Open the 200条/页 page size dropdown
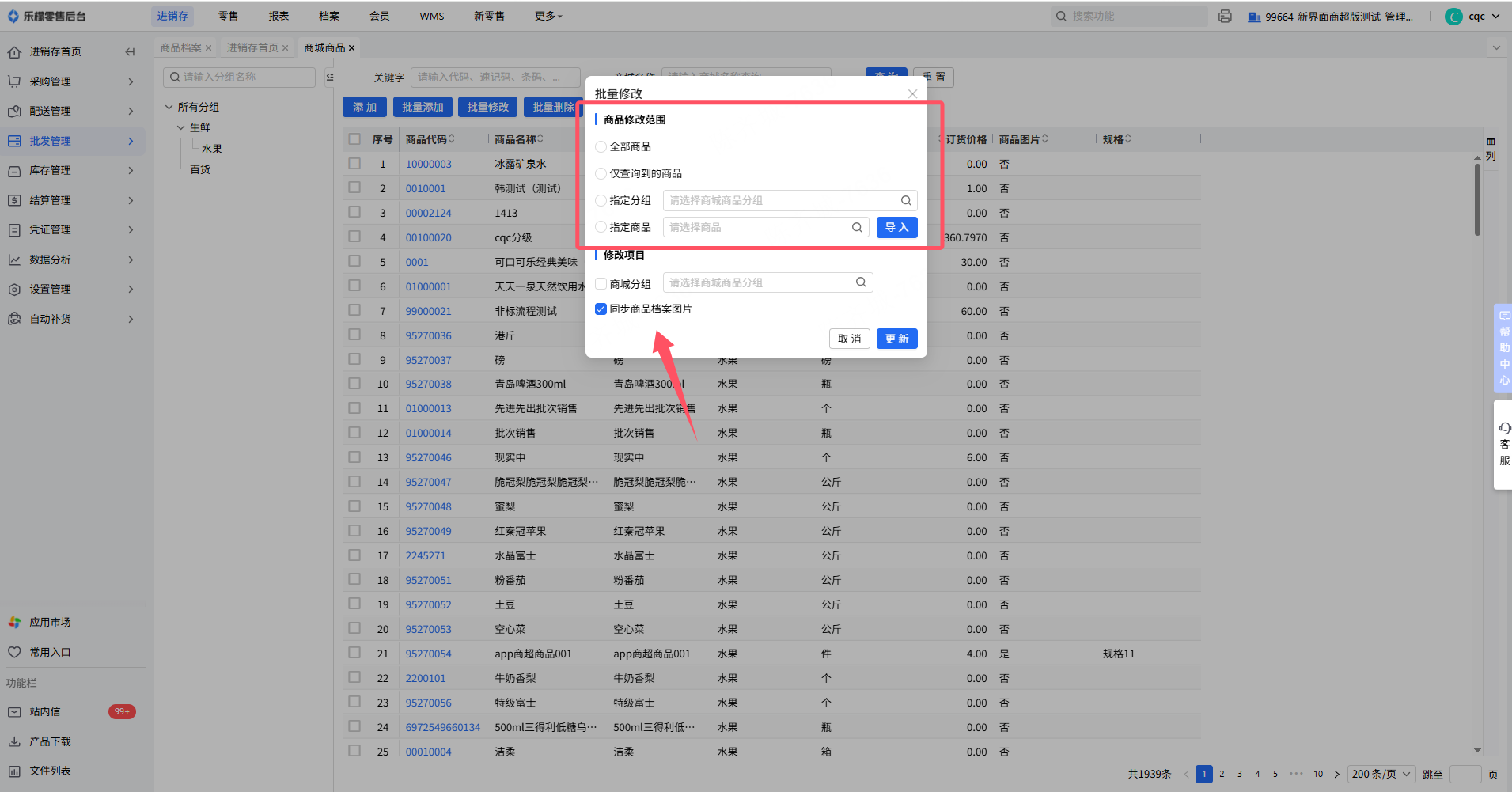Viewport: 1512px width, 792px height. pos(1381,775)
